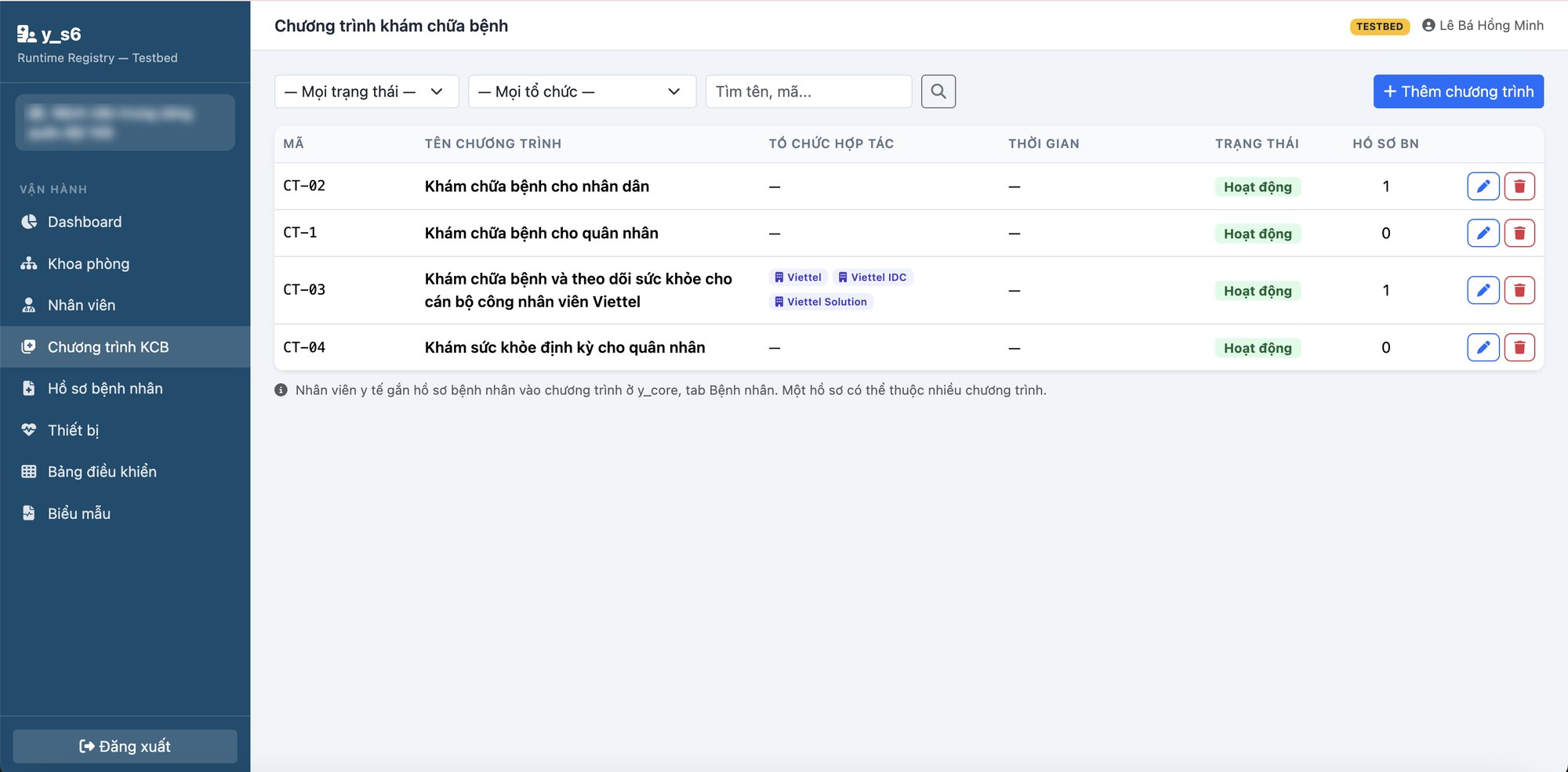Click the code cell CT-03
The height and width of the screenshot is (772, 1568).
(x=304, y=290)
